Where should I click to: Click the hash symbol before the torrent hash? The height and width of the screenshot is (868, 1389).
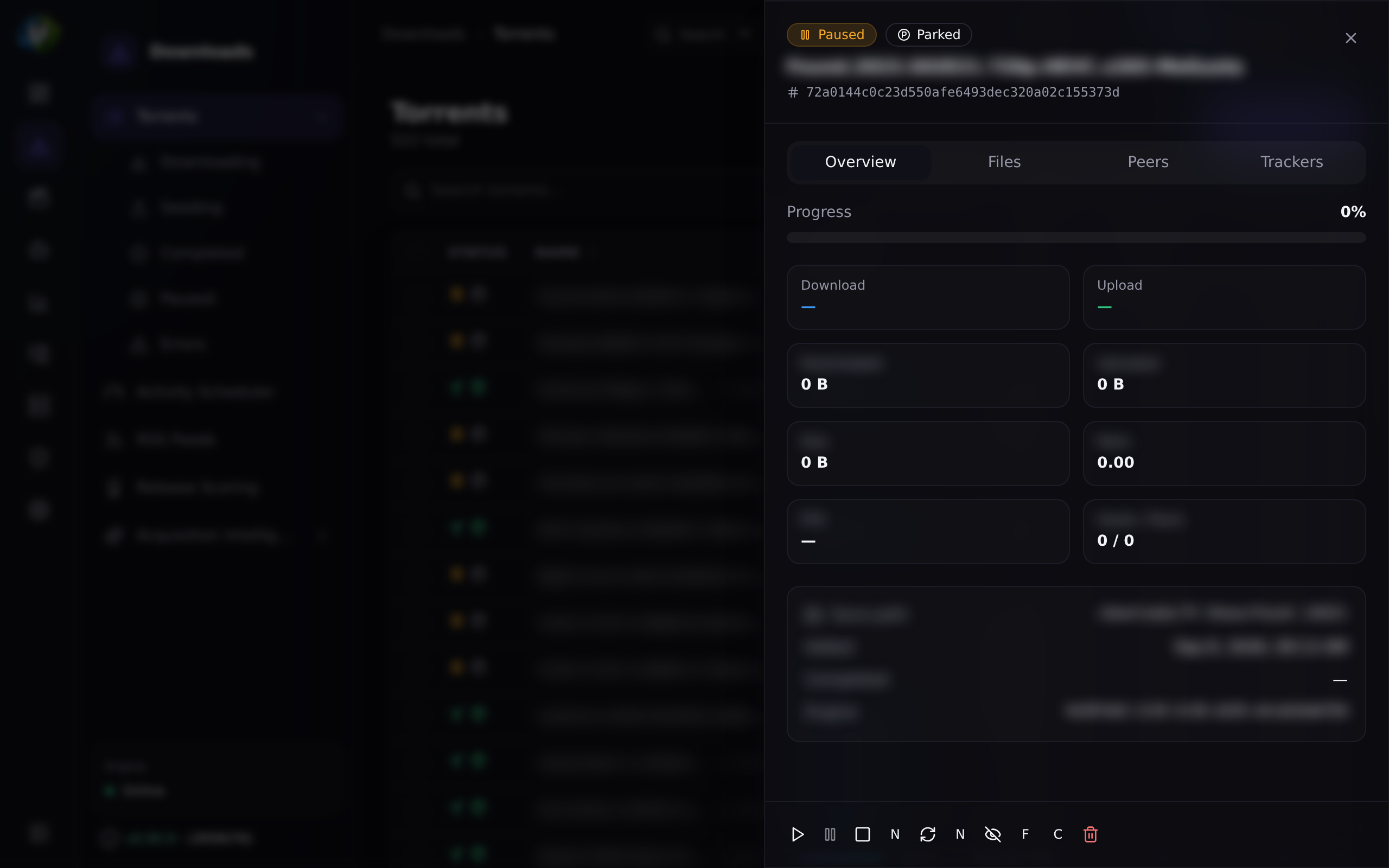pos(793,92)
